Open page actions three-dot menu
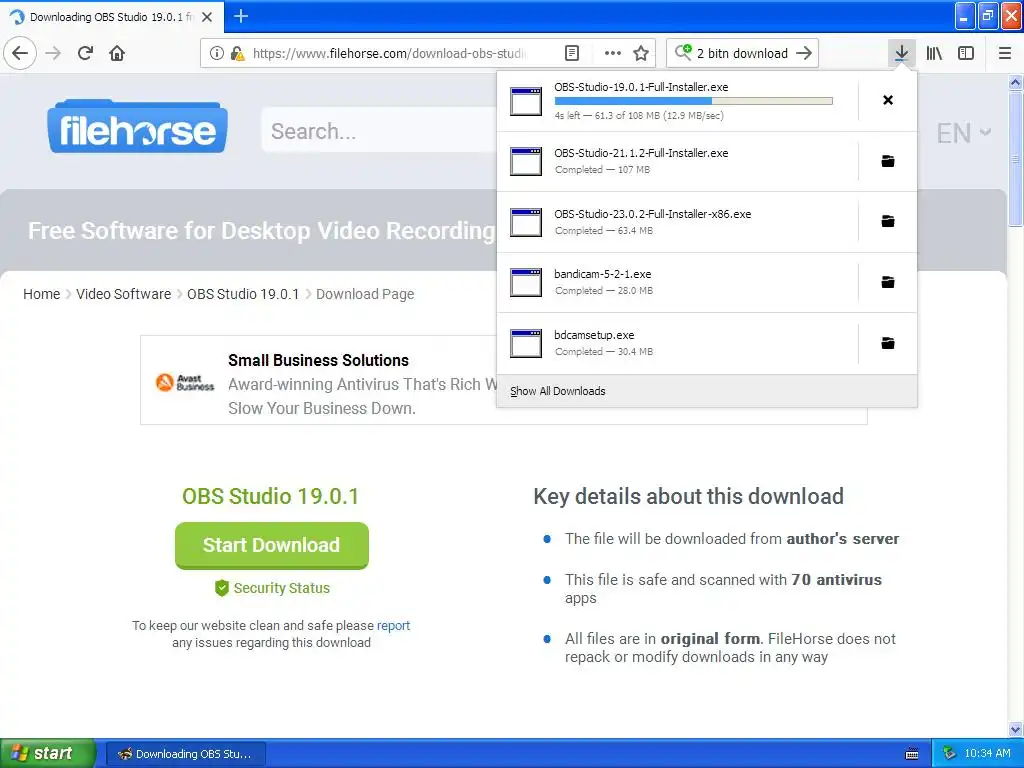The image size is (1024, 768). 612,53
